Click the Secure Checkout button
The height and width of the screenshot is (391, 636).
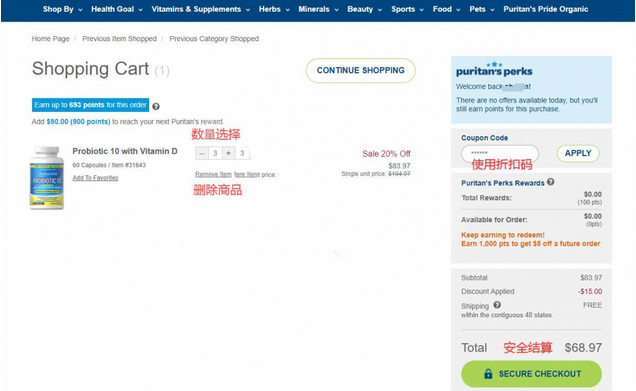click(x=531, y=374)
